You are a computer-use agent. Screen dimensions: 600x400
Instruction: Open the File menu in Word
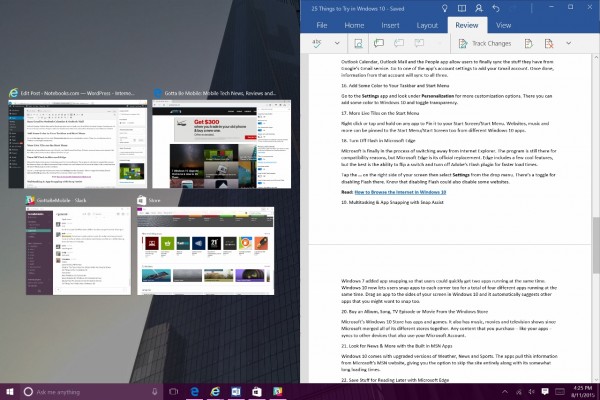tap(322, 25)
